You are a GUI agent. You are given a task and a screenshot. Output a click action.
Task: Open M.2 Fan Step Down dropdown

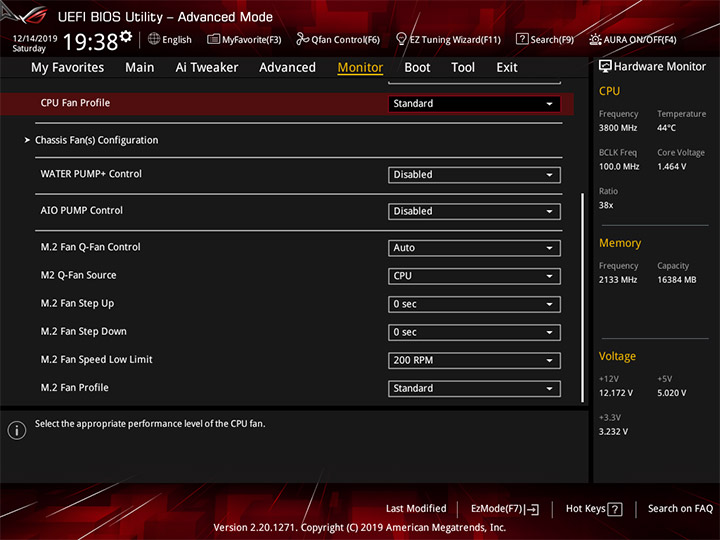coord(474,332)
